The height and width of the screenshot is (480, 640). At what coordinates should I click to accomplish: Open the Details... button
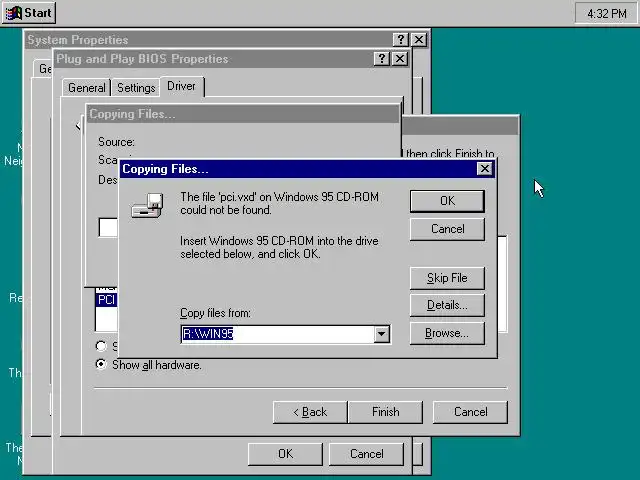(x=447, y=305)
